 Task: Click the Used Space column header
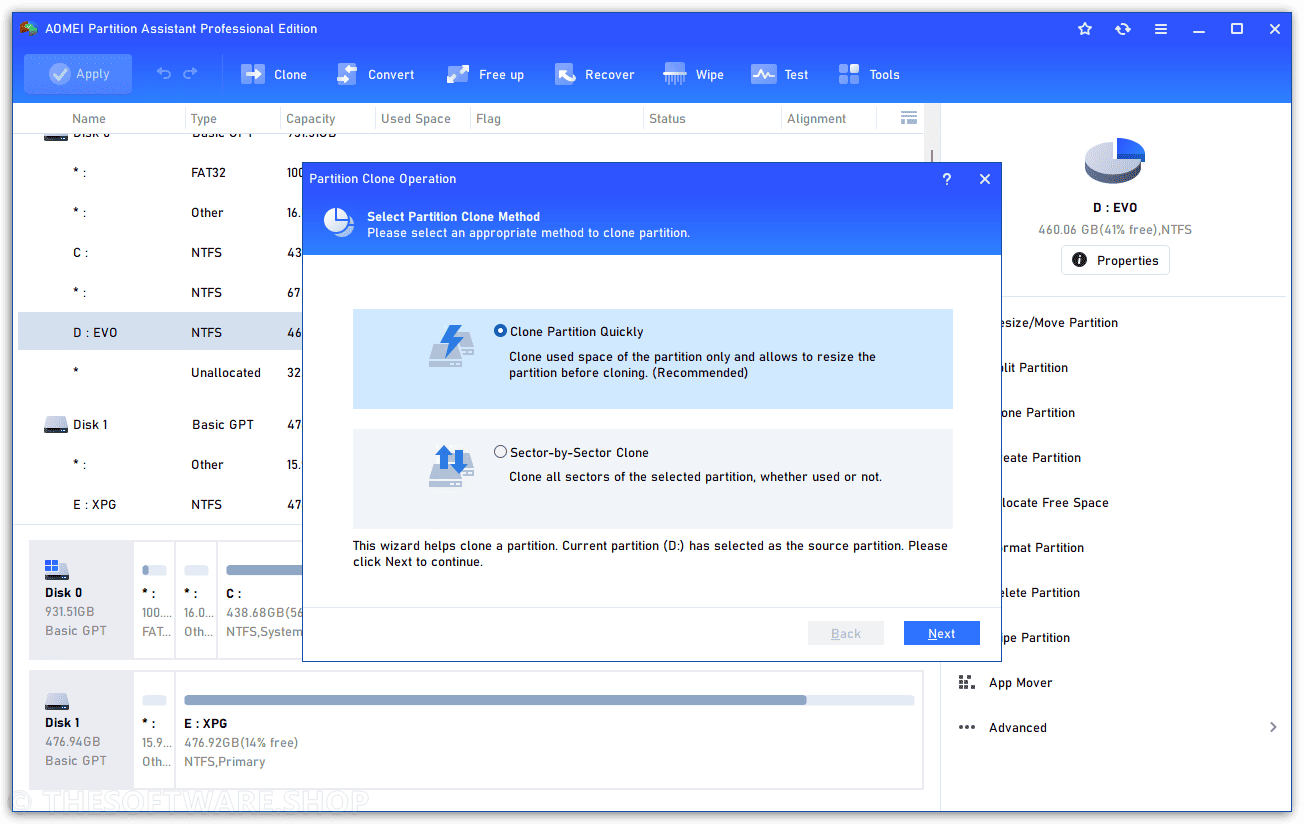tap(416, 118)
